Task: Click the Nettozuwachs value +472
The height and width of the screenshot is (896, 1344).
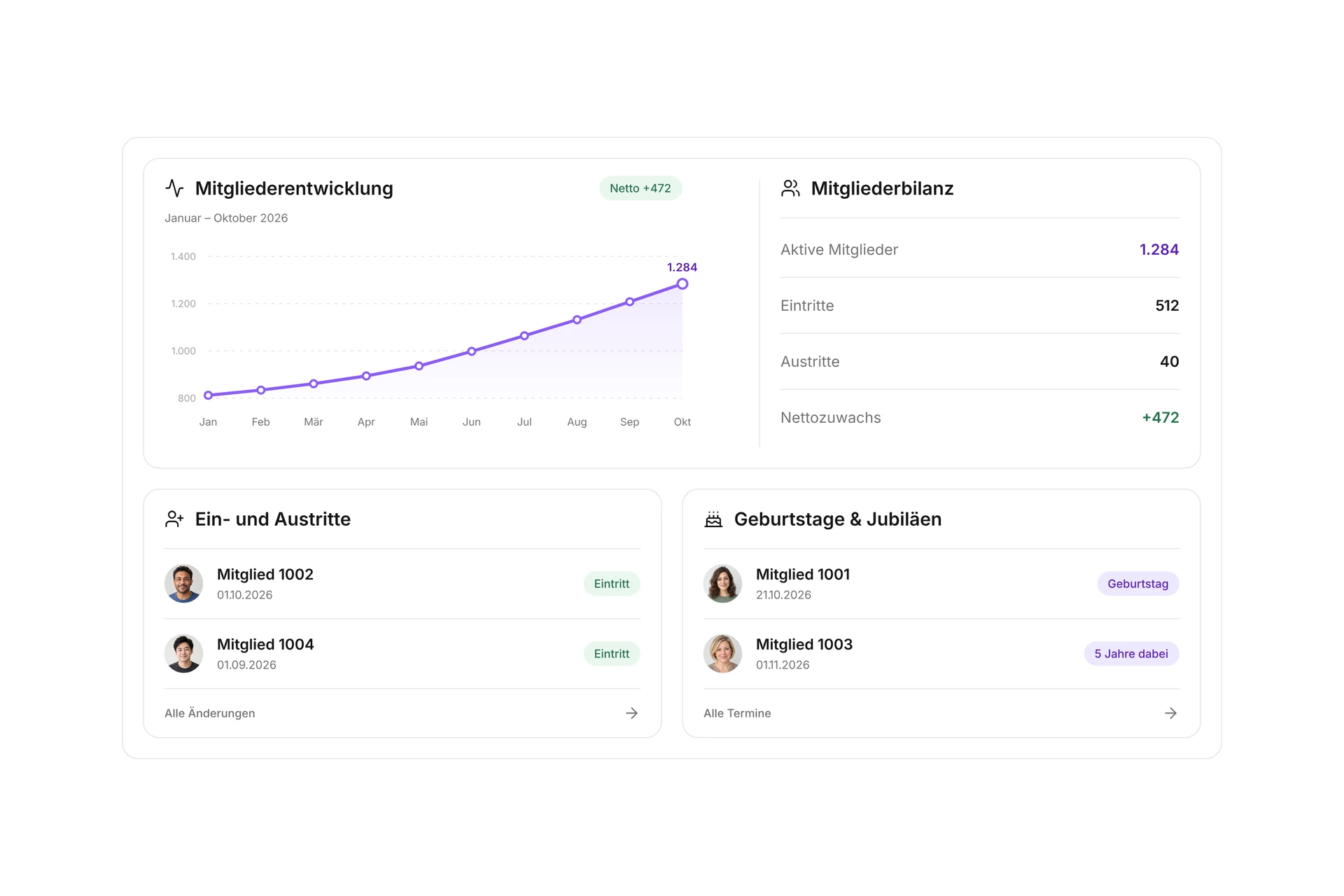Action: [x=1161, y=417]
